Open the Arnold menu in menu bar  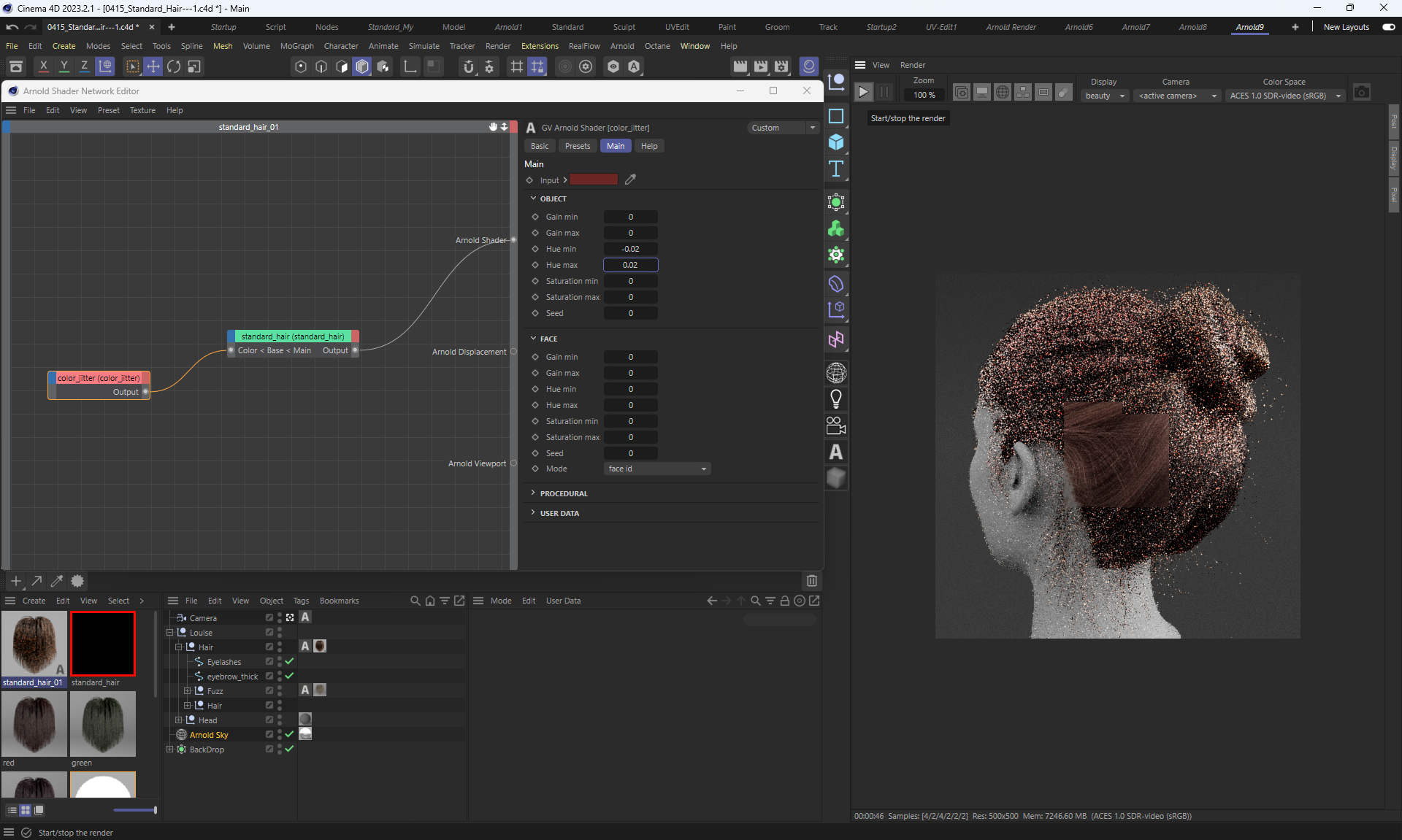tap(621, 46)
